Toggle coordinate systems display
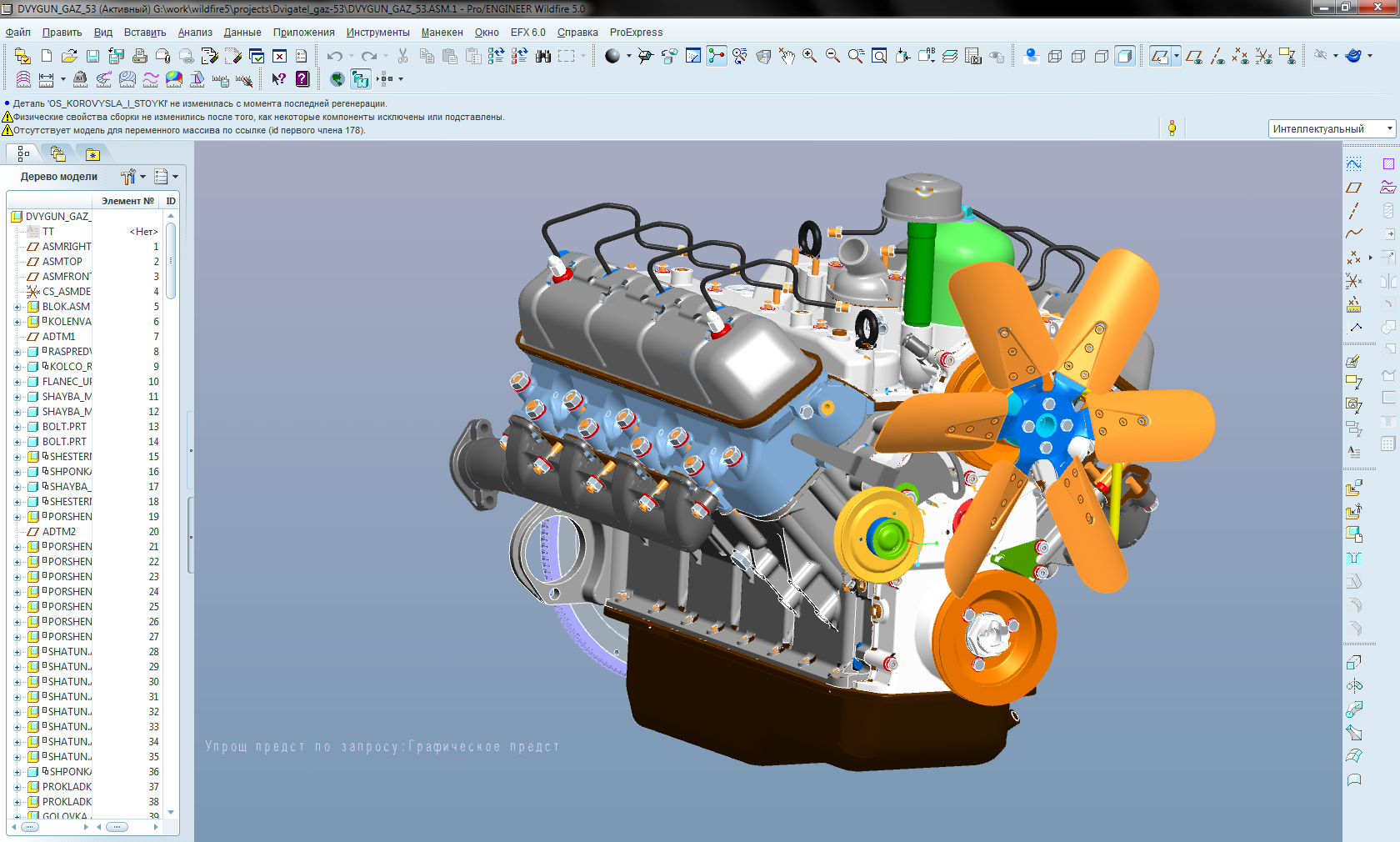The width and height of the screenshot is (1400, 842). click(x=1264, y=56)
